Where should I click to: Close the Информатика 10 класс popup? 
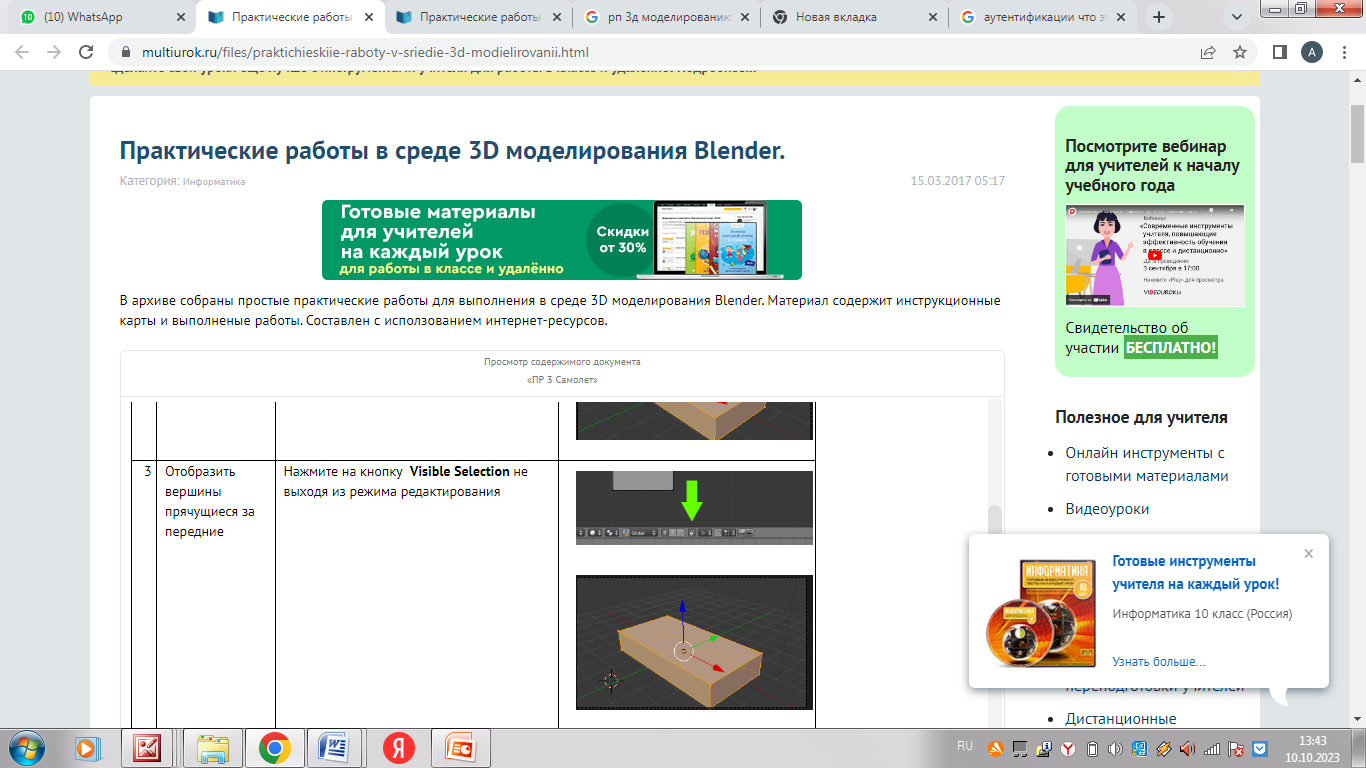tap(1308, 554)
